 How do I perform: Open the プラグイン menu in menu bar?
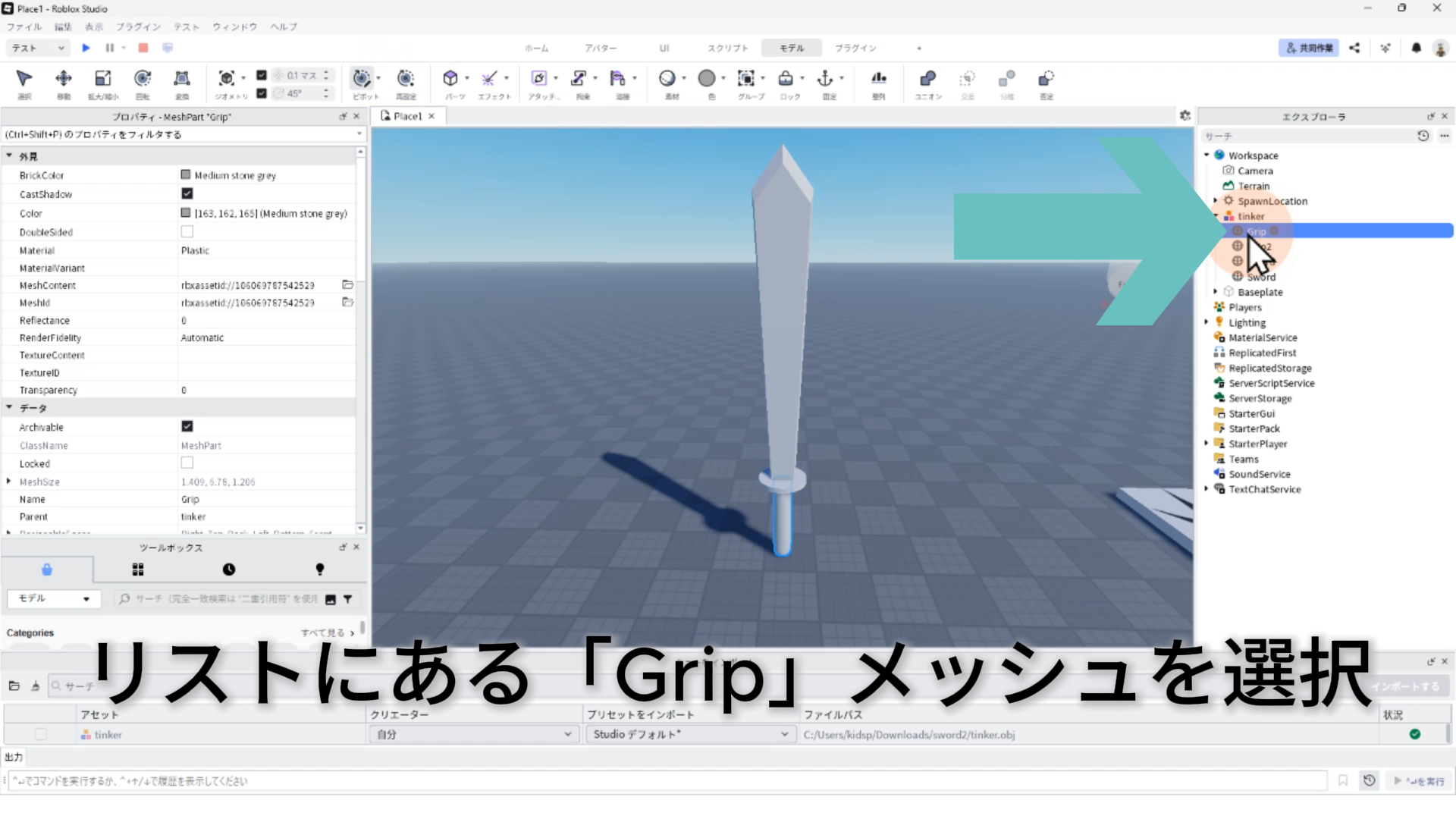pos(138,27)
